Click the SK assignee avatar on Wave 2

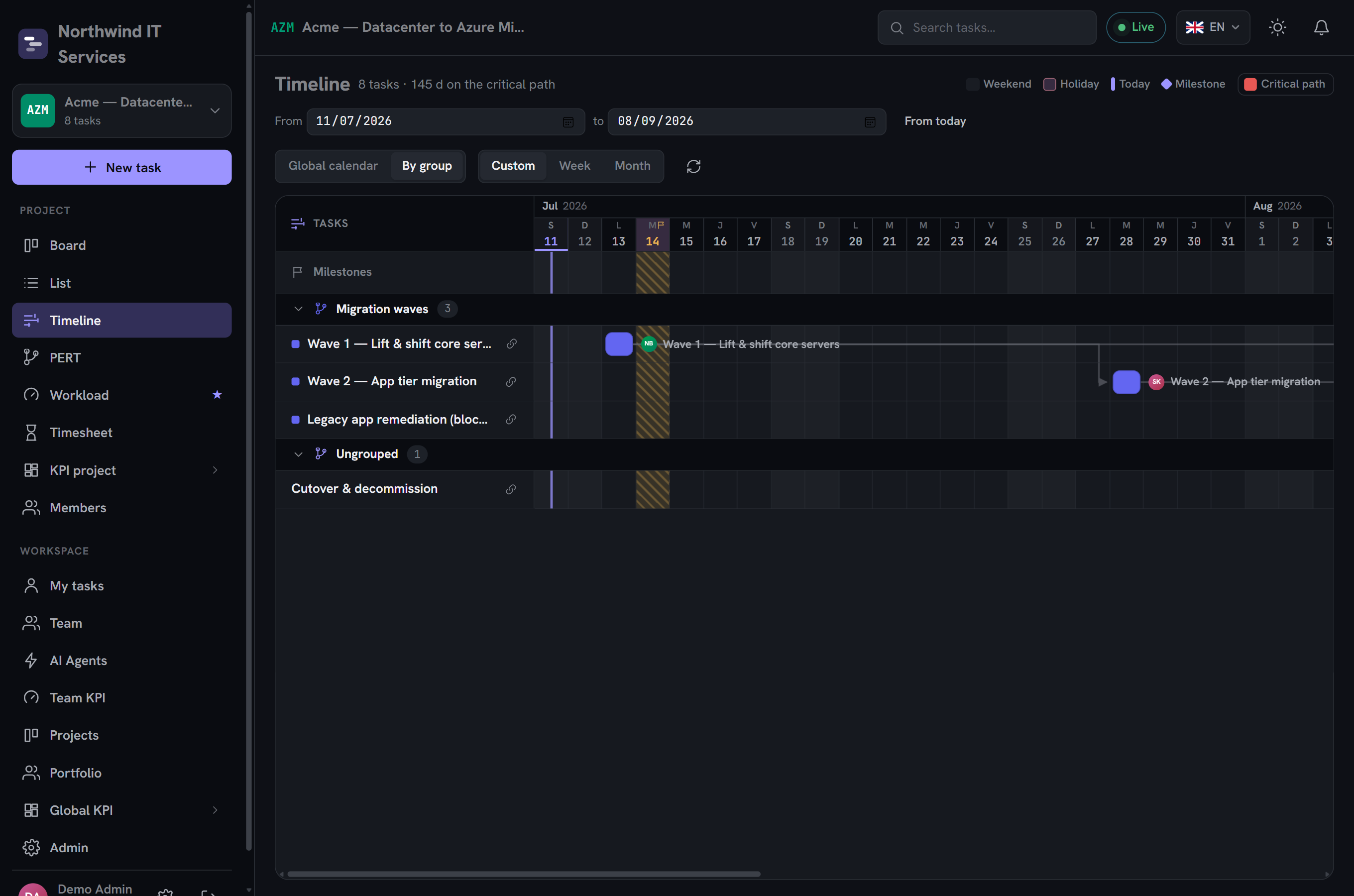1156,382
